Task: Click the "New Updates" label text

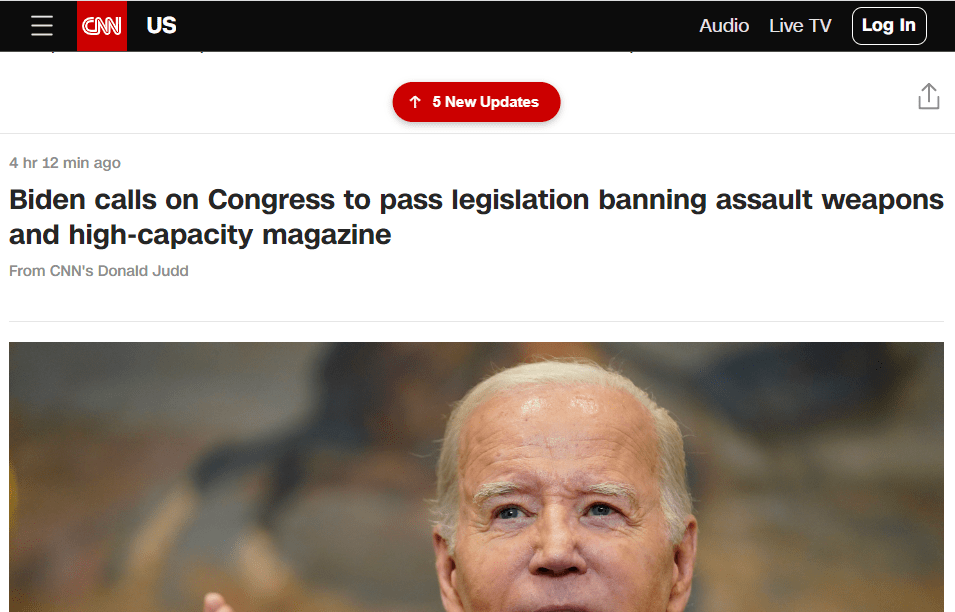Action: (492, 102)
